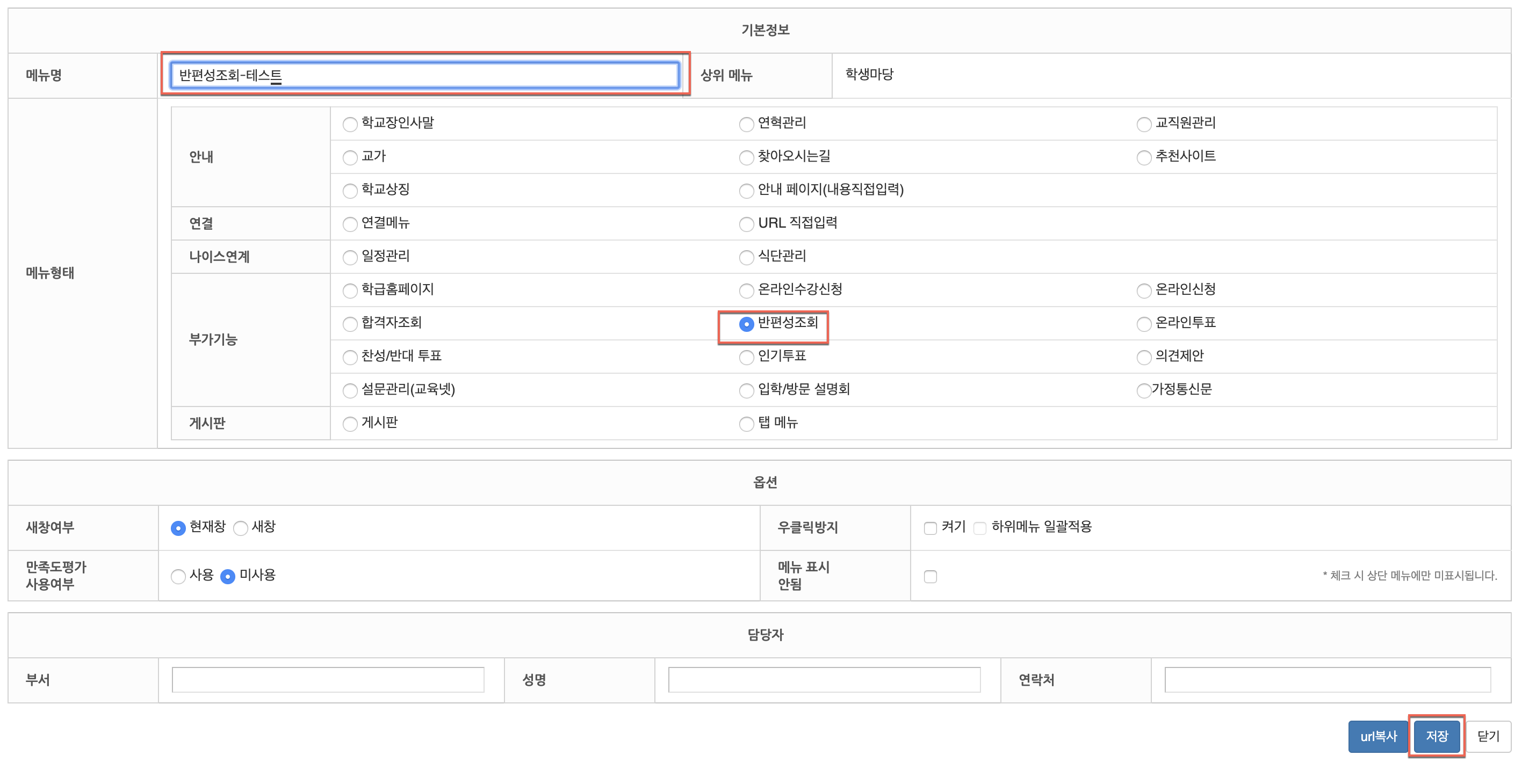Screen dimensions: 1529x784
Task: Enable 만족도평가 by selecting 사용
Action: point(178,576)
